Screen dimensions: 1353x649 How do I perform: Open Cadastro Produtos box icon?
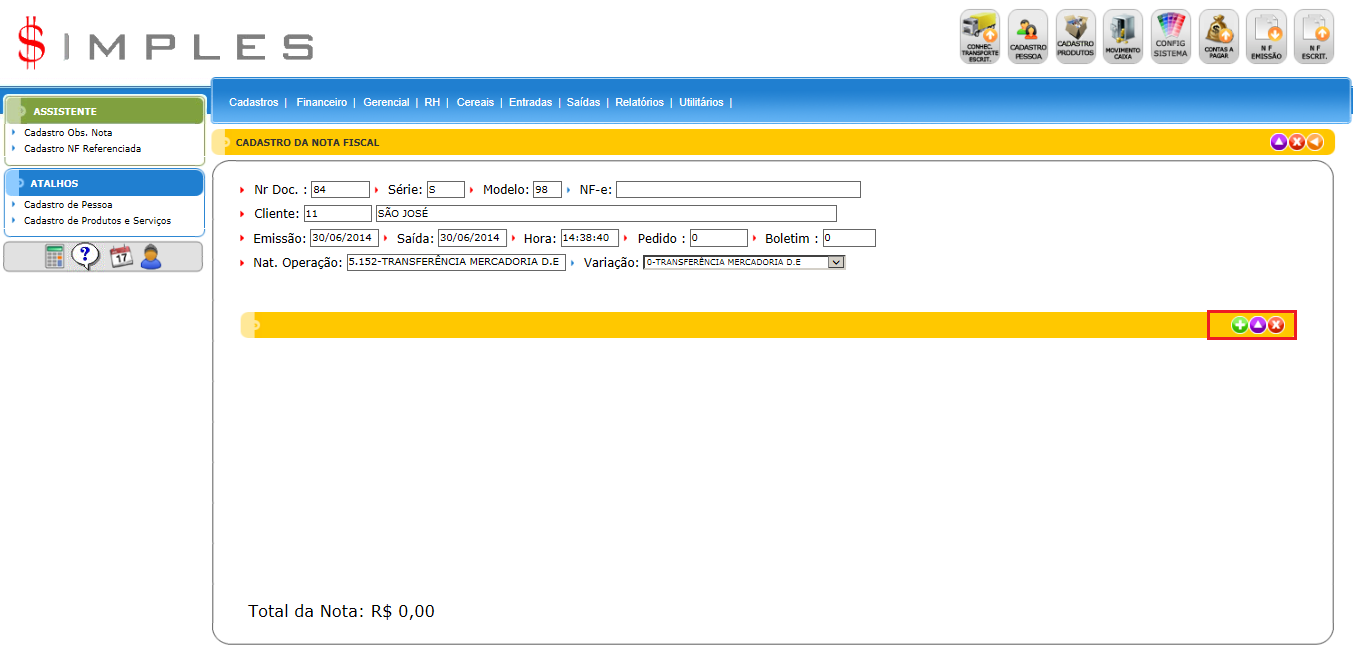tap(1075, 37)
